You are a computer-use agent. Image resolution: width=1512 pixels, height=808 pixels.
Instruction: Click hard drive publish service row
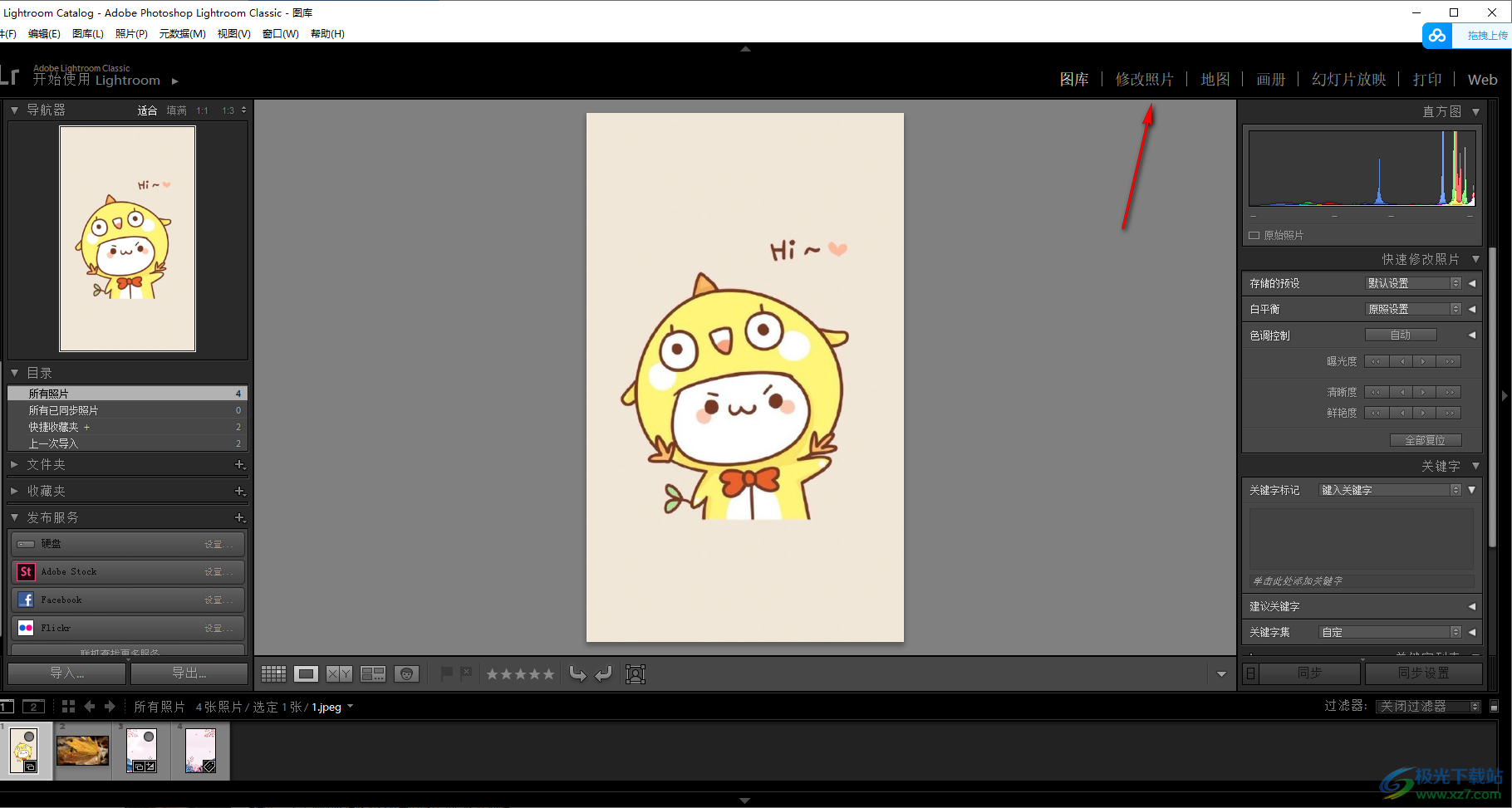click(x=128, y=544)
